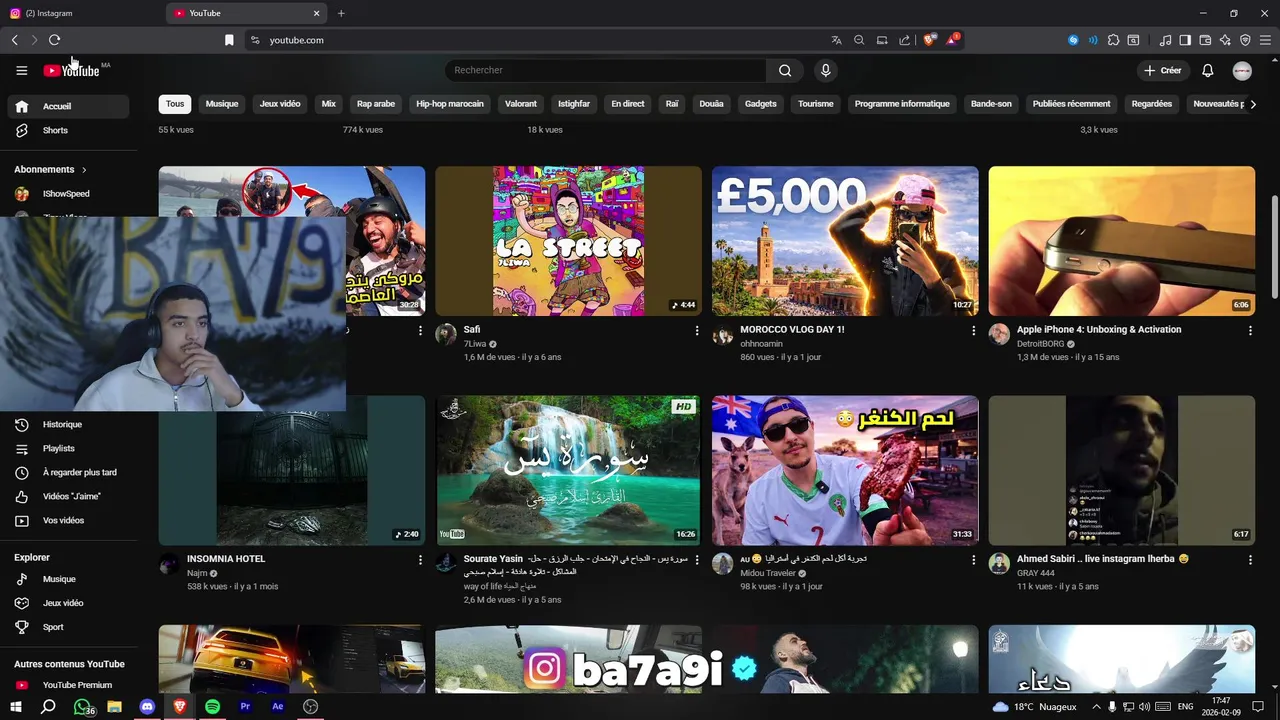Open Vos vidéos in sidebar
1280x720 pixels.
pyautogui.click(x=68, y=520)
